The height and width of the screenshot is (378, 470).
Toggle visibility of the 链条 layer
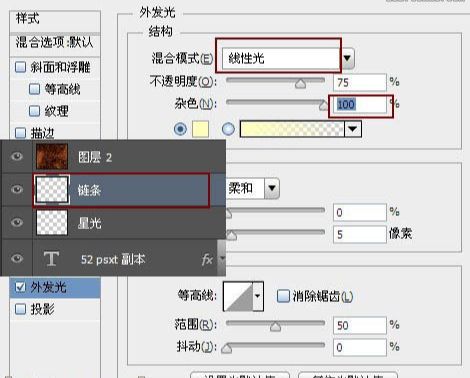[x=17, y=189]
